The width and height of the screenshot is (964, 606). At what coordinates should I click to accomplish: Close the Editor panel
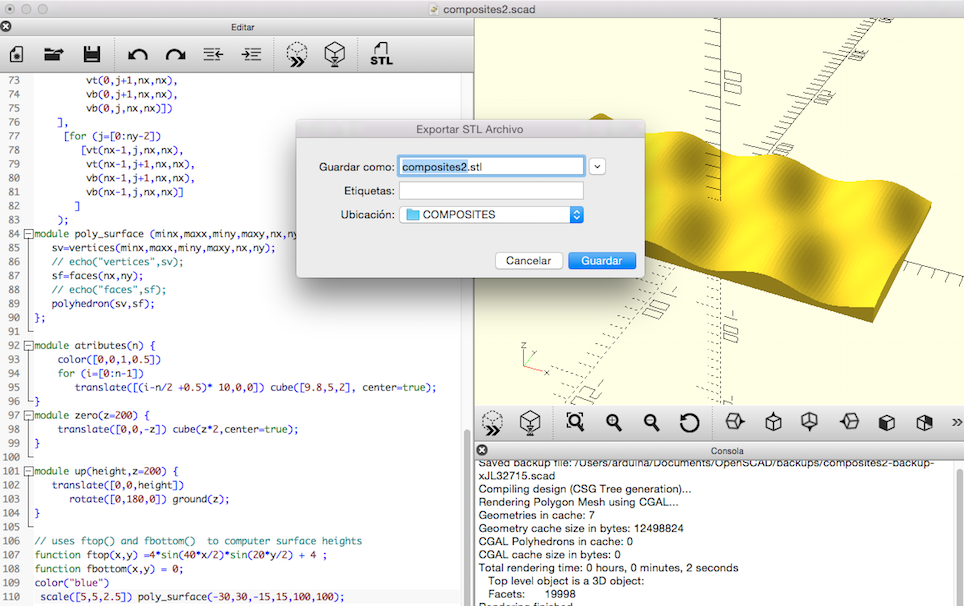point(6,26)
